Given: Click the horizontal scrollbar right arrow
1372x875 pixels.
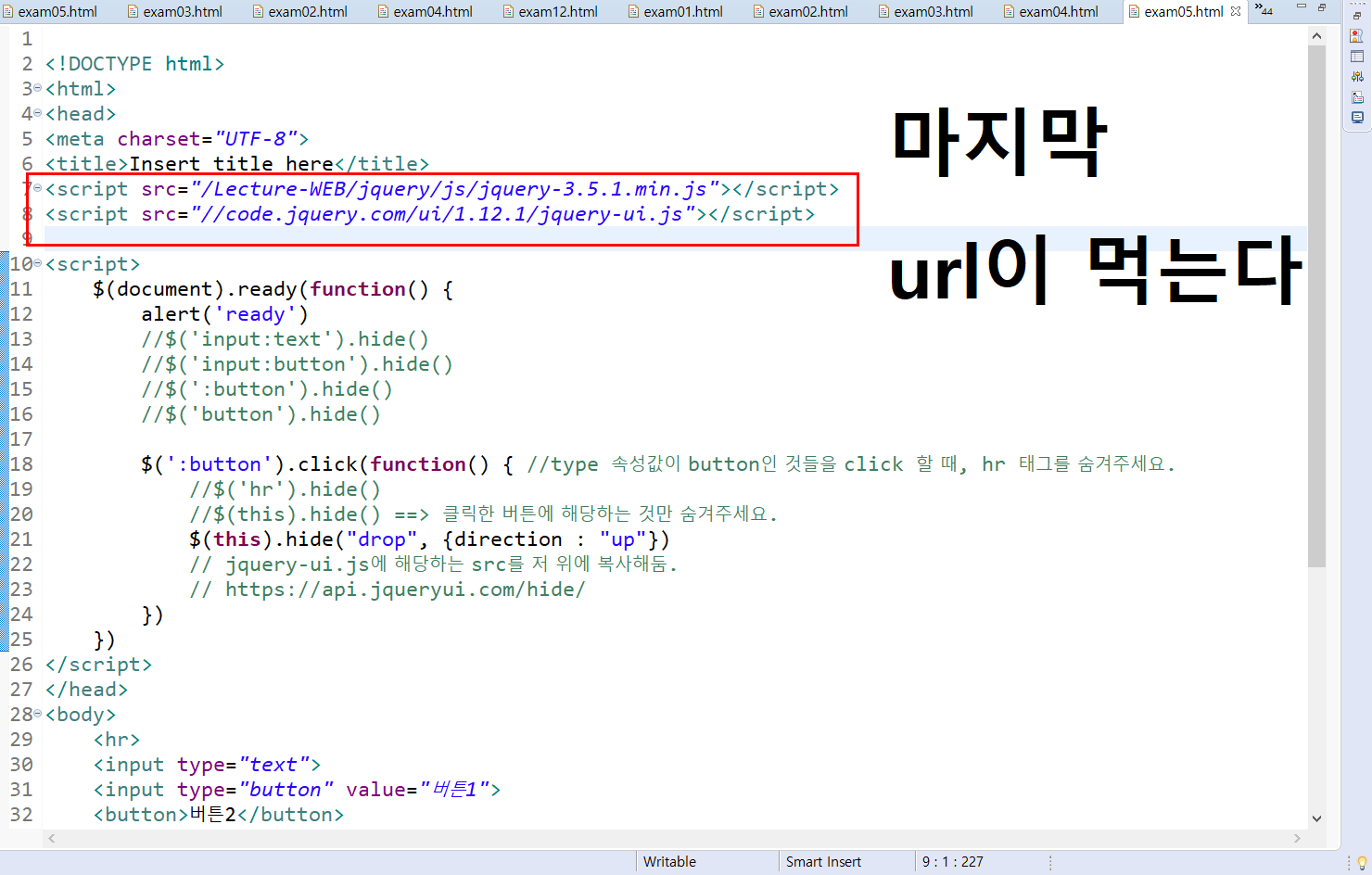Looking at the screenshot, I should (x=1297, y=838).
